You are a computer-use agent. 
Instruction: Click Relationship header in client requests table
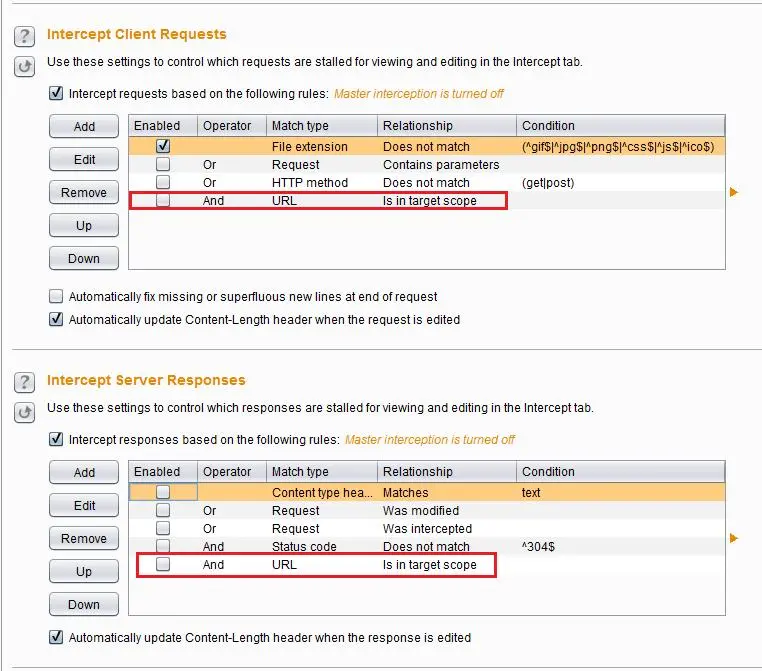[447, 126]
